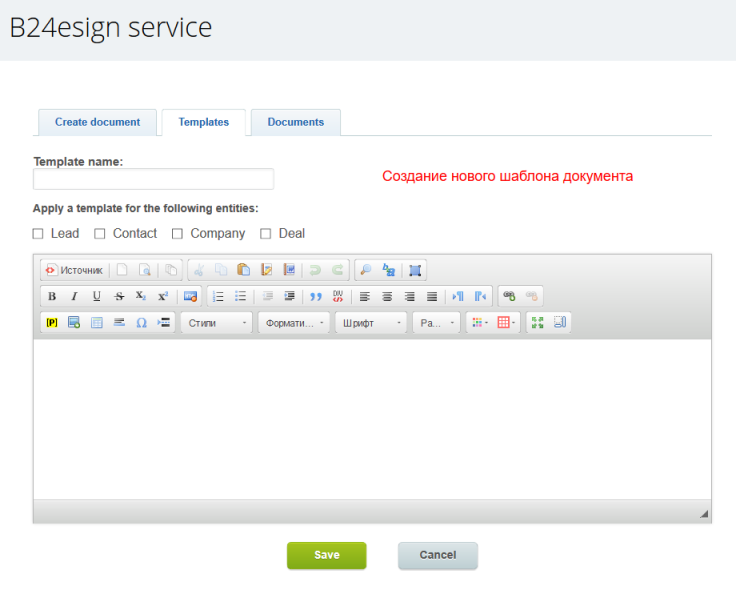The width and height of the screenshot is (736, 614).
Task: Toggle underline formatting
Action: click(x=97, y=296)
